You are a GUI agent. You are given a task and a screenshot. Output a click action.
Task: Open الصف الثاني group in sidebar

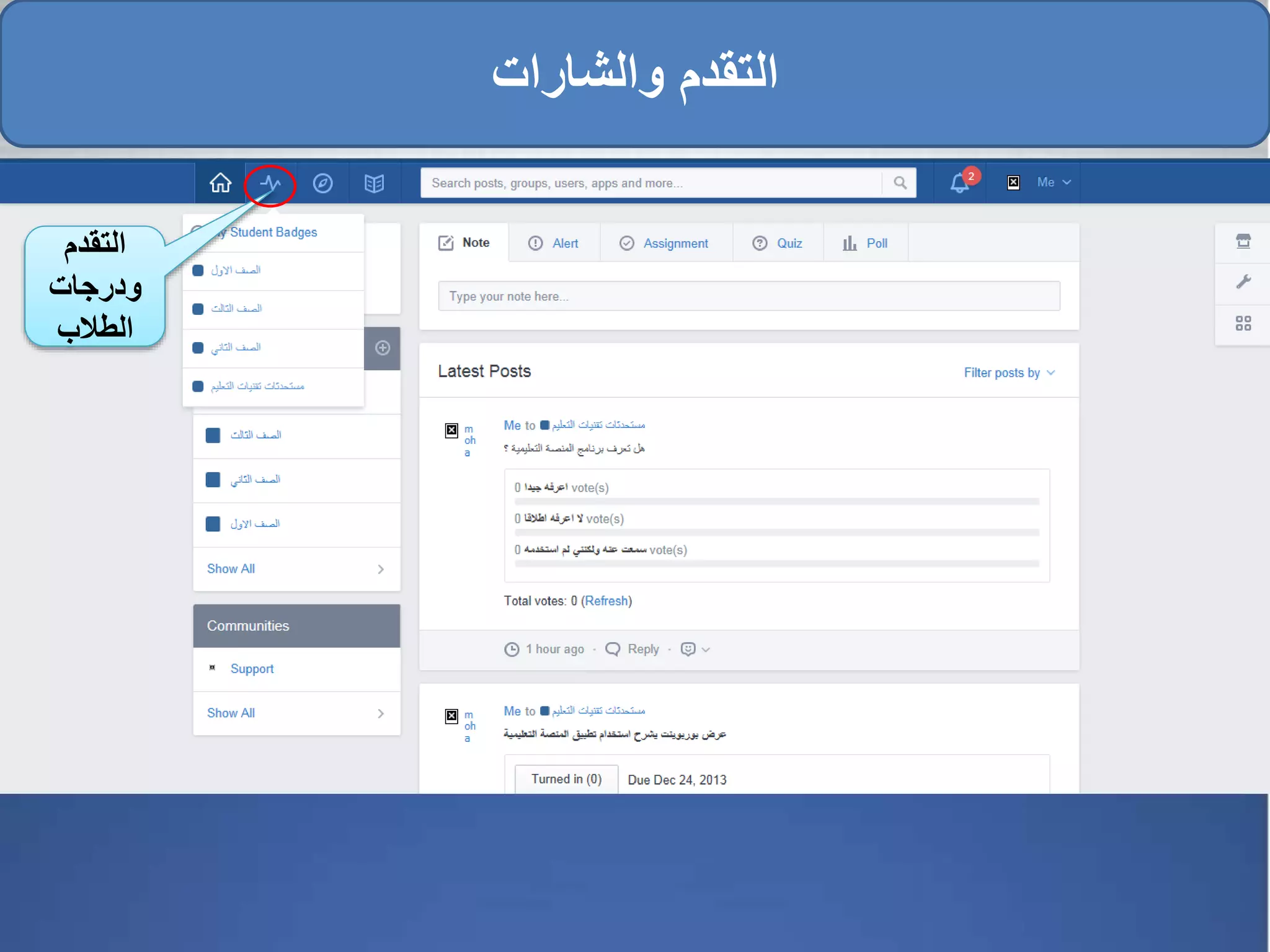click(296, 480)
